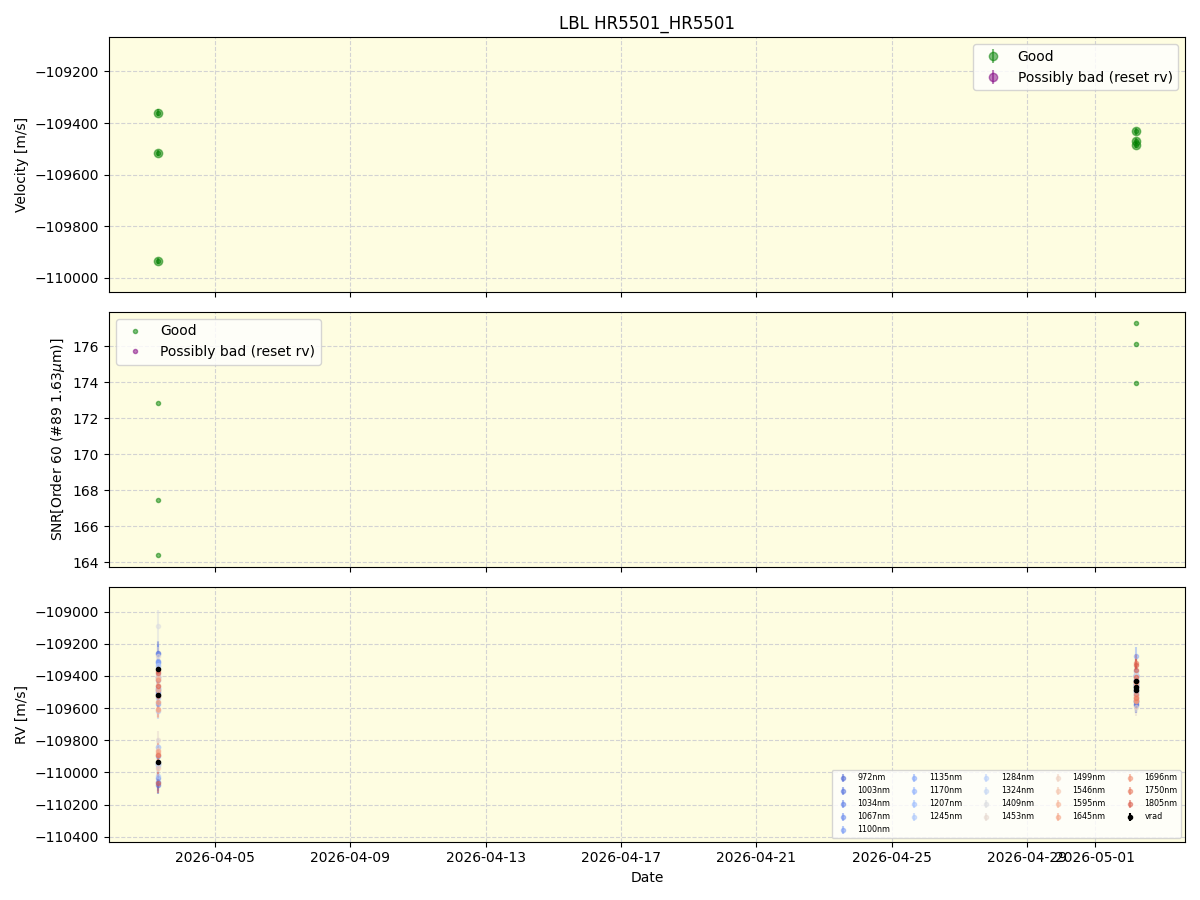
Task: Click the 1750nm legend marker
Action: pos(1130,791)
